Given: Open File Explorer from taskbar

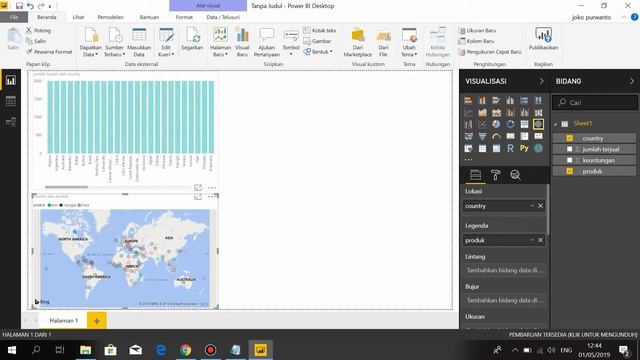Looking at the screenshot, I should click(x=85, y=350).
